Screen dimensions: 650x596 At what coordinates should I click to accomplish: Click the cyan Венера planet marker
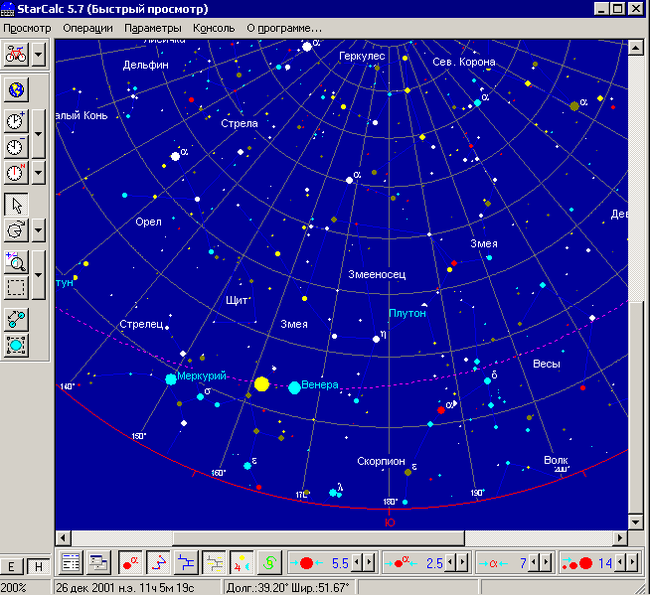coord(294,388)
